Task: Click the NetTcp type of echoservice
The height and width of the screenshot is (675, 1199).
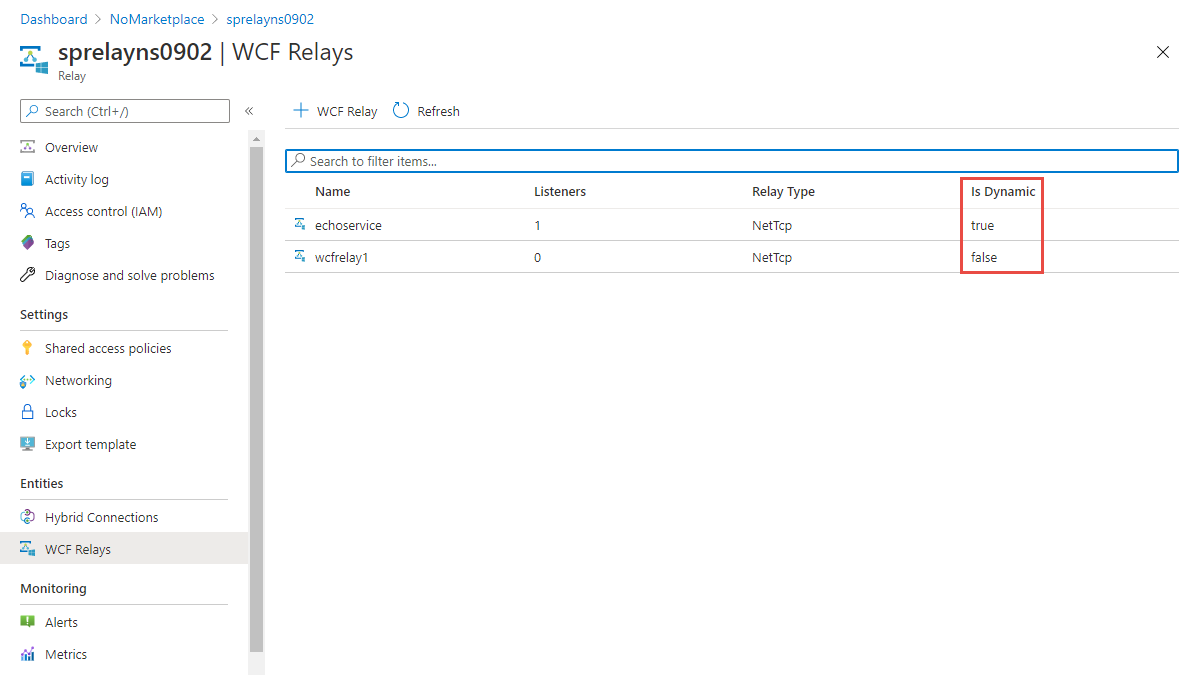Action: pyautogui.click(x=772, y=225)
